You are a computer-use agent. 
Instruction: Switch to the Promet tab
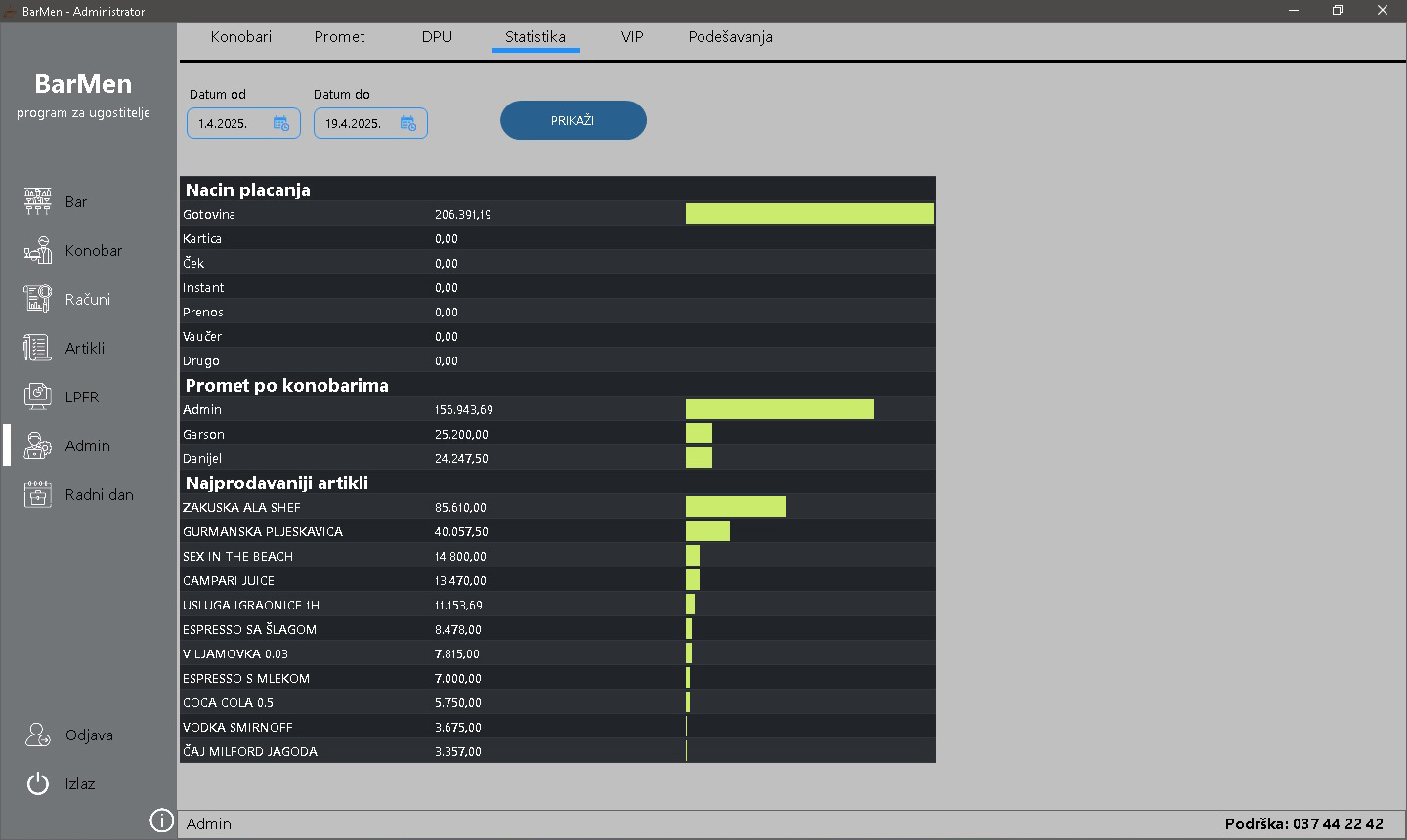click(339, 37)
